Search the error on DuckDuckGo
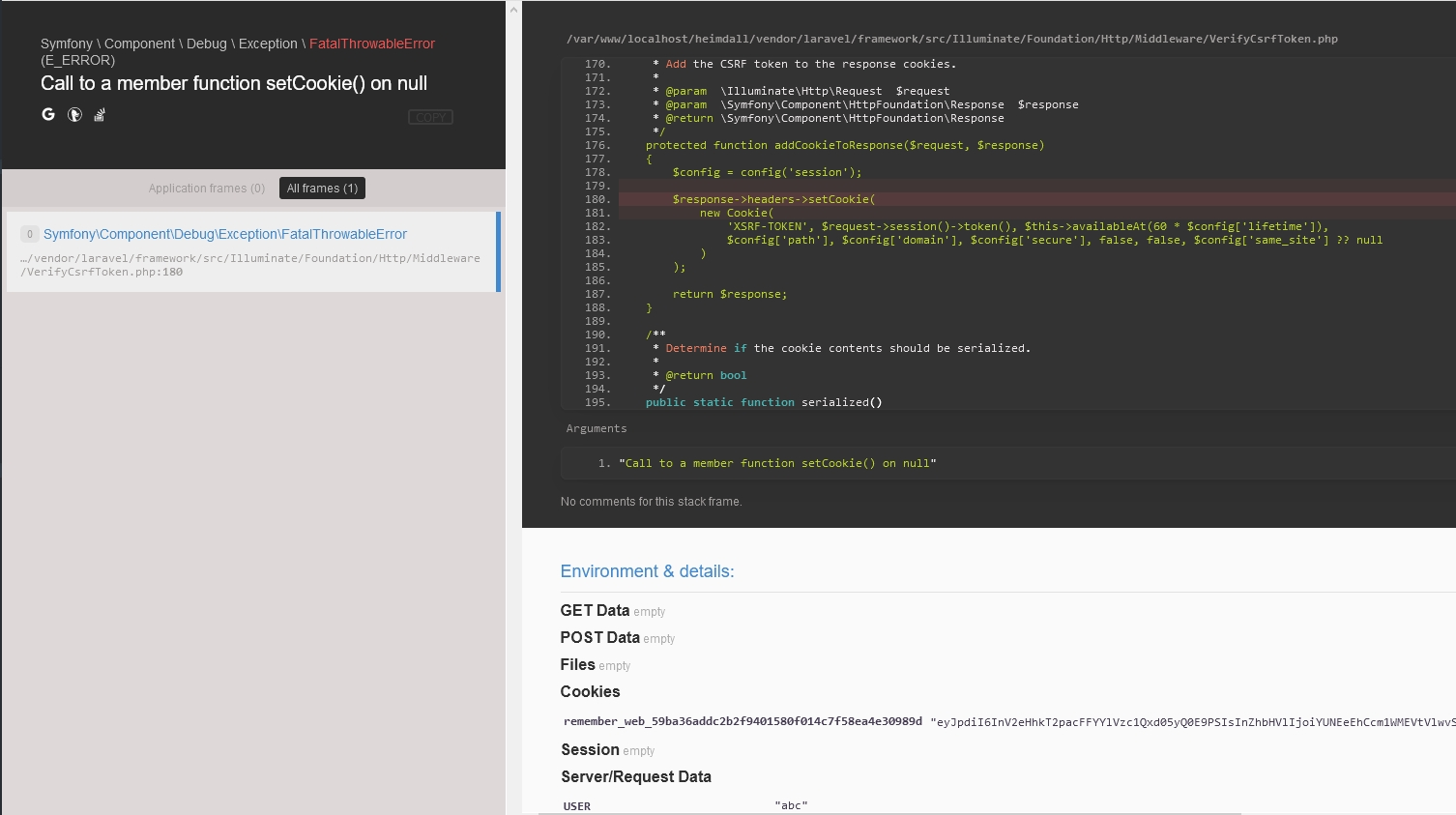The width and height of the screenshot is (1456, 815). tap(73, 114)
